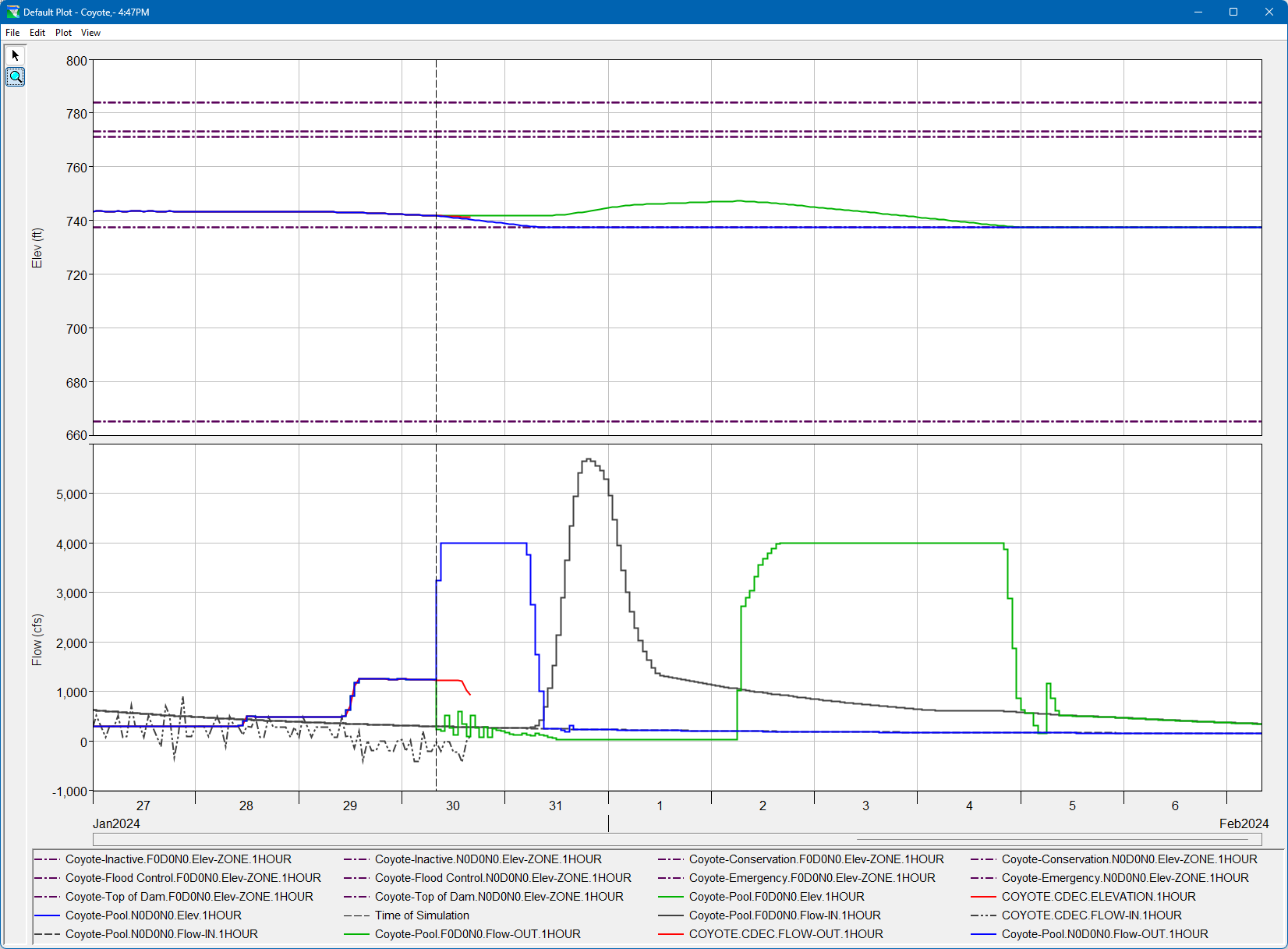Maximize the Default Plot window
The width and height of the screenshot is (1288, 949).
click(x=1233, y=12)
